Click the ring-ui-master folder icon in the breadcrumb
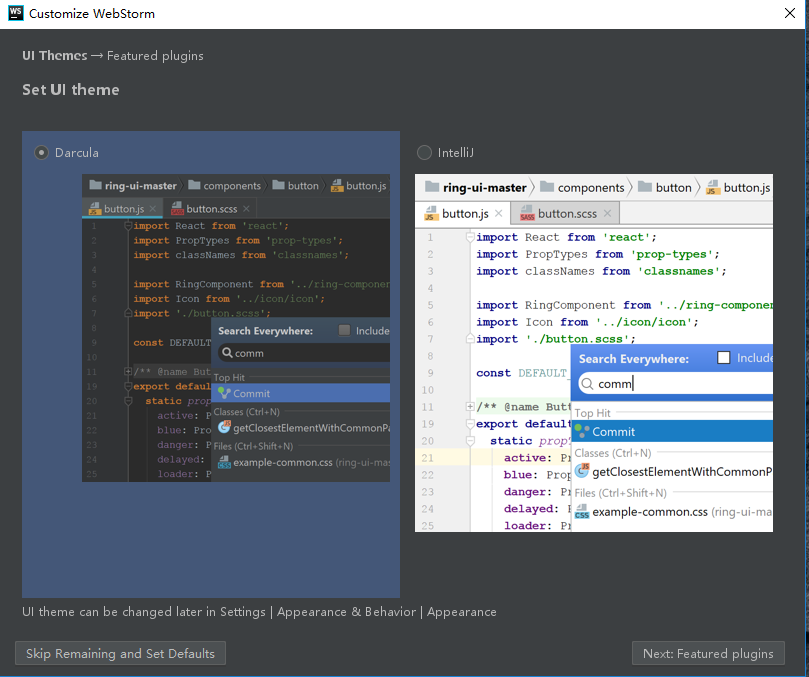Screen dimensions: 809x677 tap(430, 187)
